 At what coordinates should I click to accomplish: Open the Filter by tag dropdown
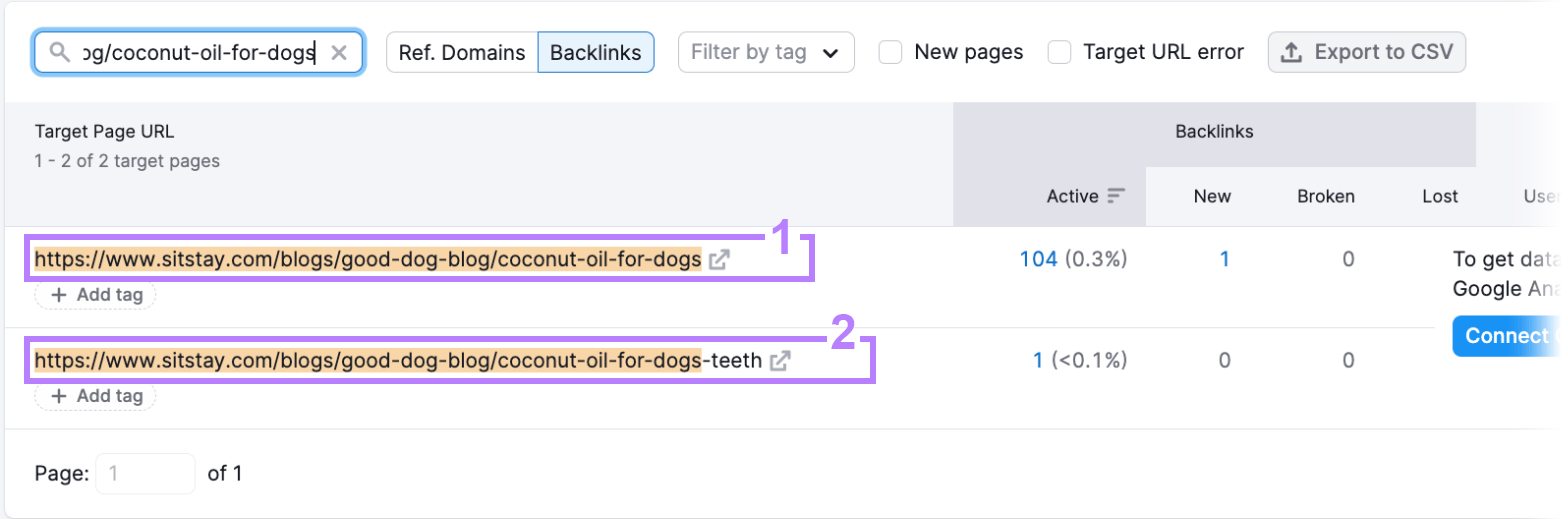click(x=766, y=53)
